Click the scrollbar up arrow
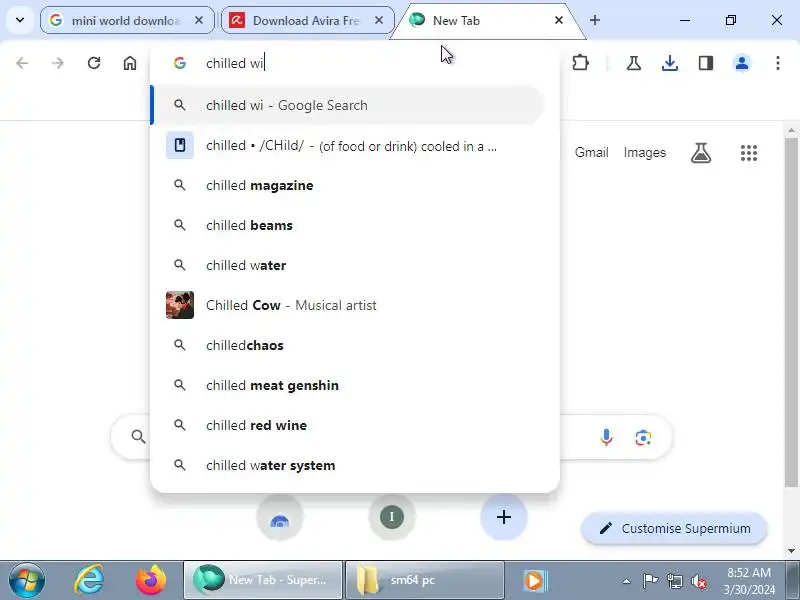800x600 pixels. 791,131
